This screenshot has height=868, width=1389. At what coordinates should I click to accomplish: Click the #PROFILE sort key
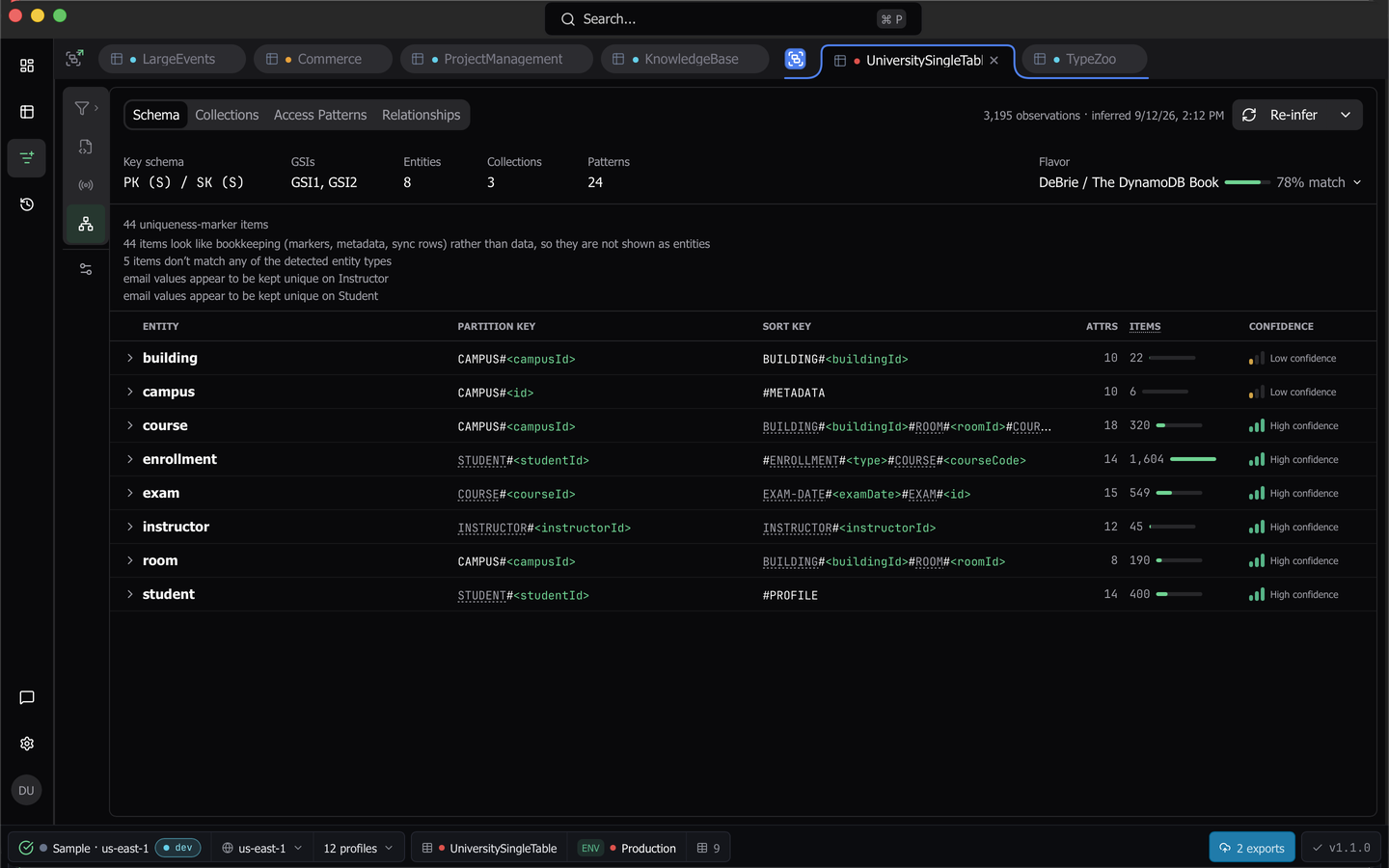pyautogui.click(x=790, y=595)
